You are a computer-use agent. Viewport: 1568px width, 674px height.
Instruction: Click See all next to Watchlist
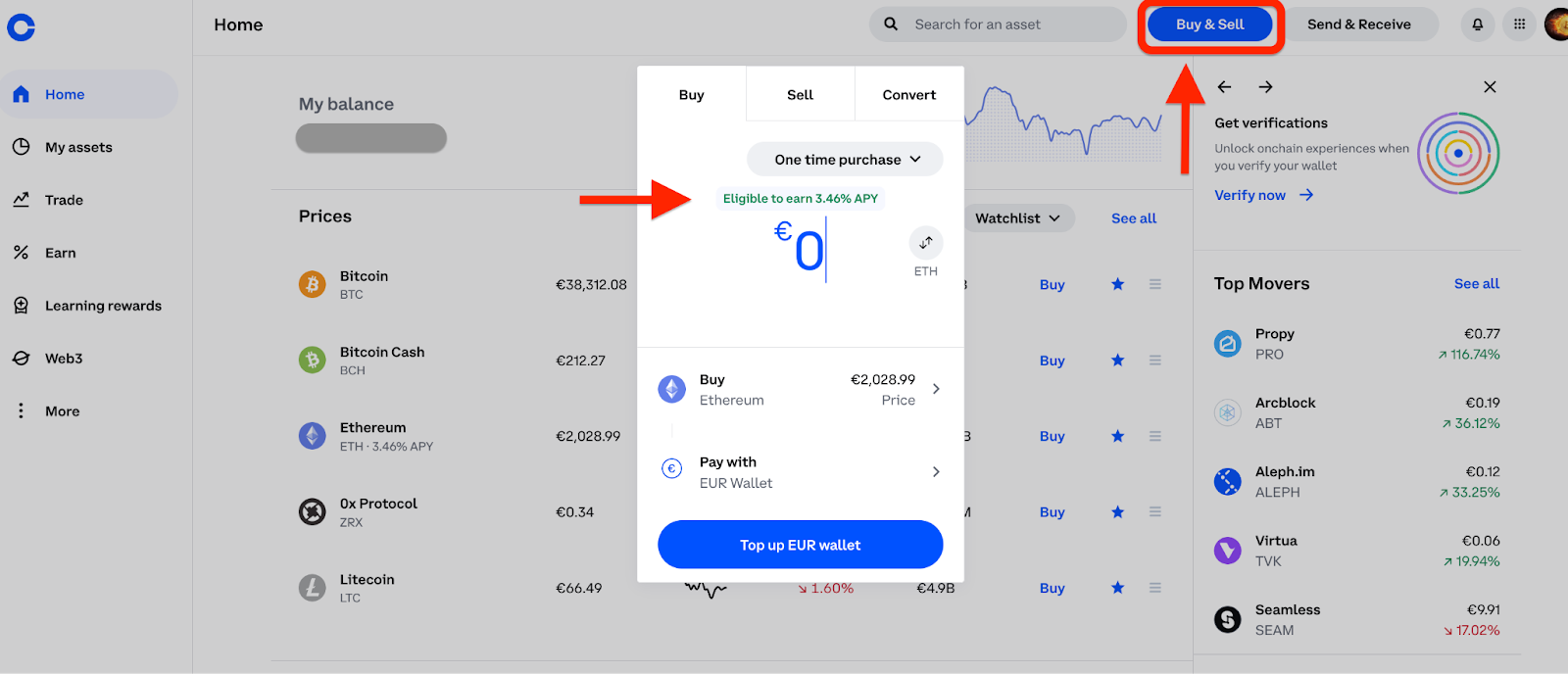click(x=1134, y=218)
